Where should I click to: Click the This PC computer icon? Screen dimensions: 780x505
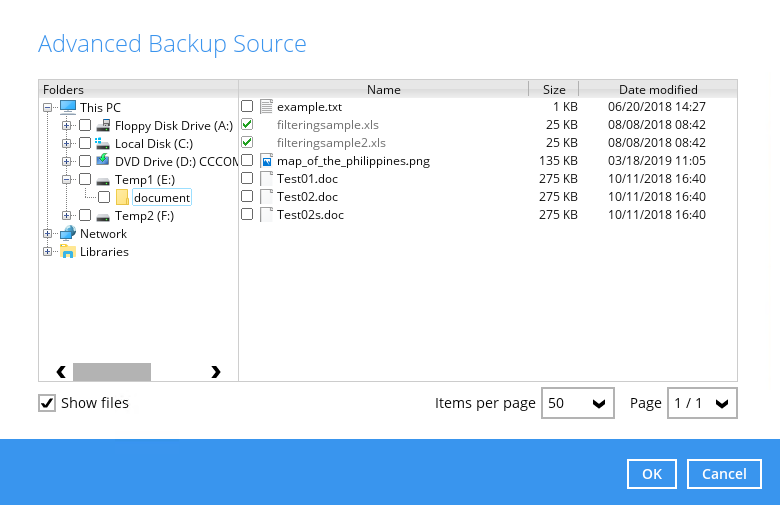coord(68,107)
